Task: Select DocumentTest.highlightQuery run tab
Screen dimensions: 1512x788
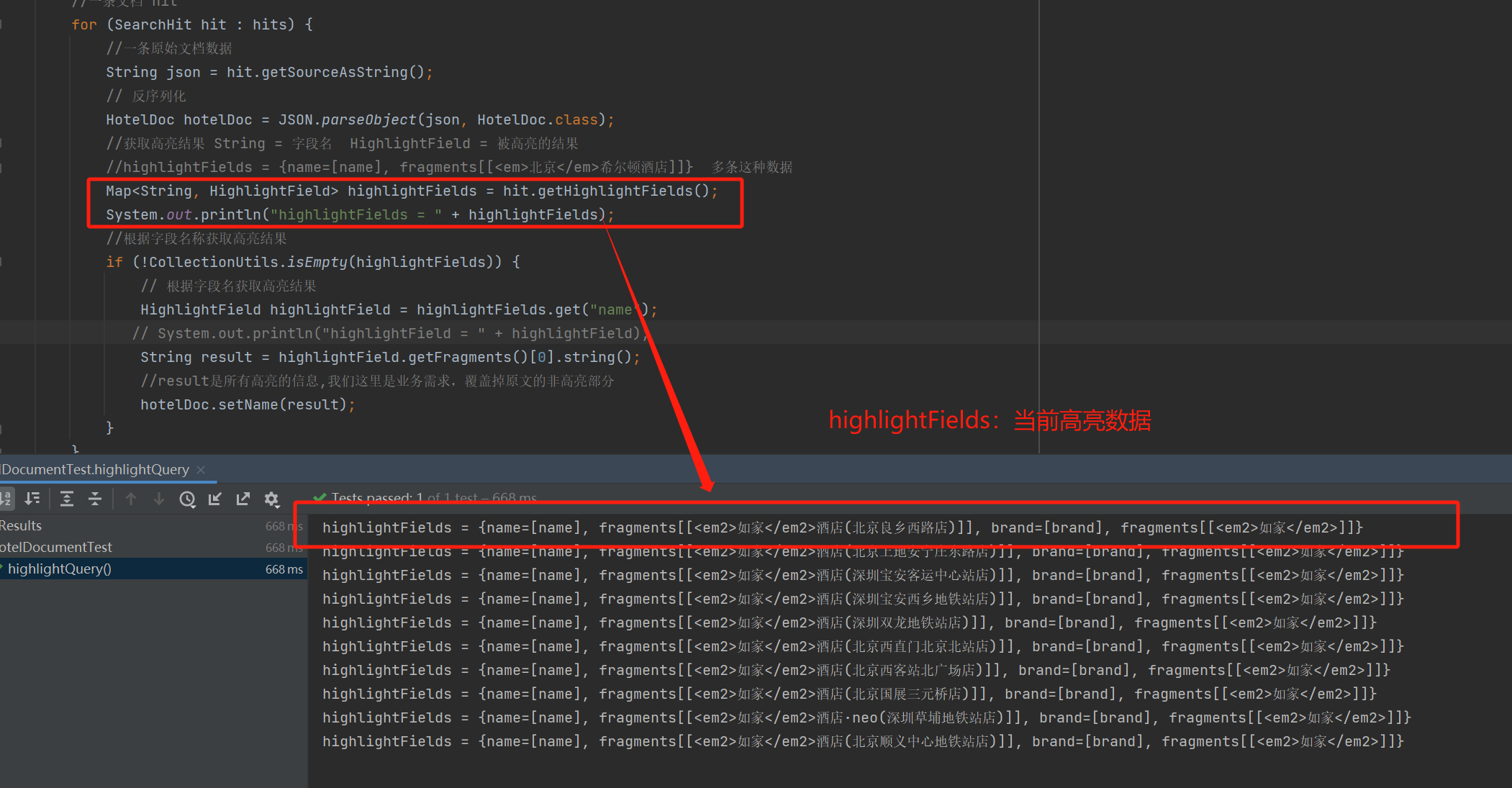Action: (95, 470)
